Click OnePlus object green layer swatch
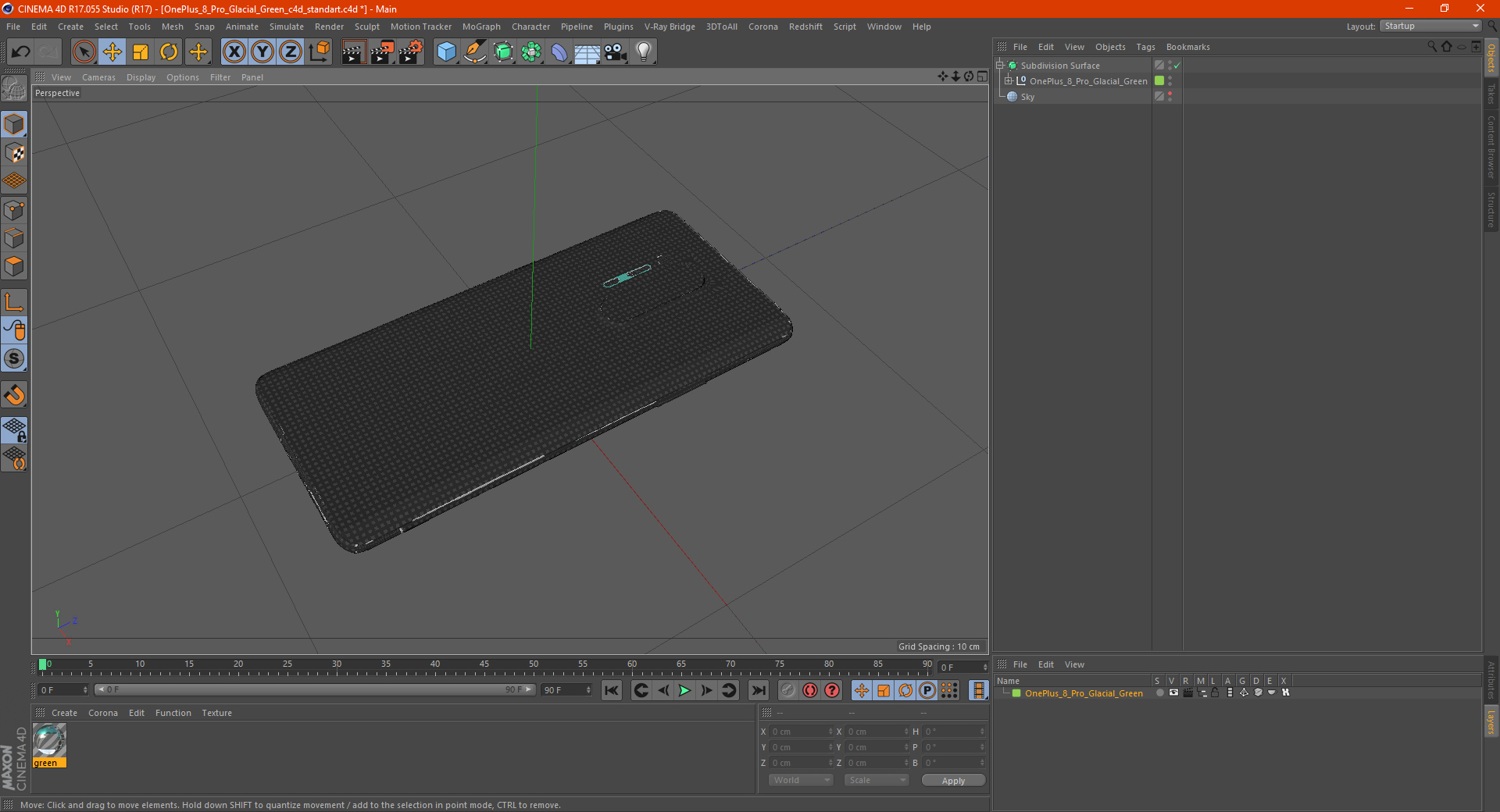Viewport: 1500px width, 812px height. (1159, 81)
